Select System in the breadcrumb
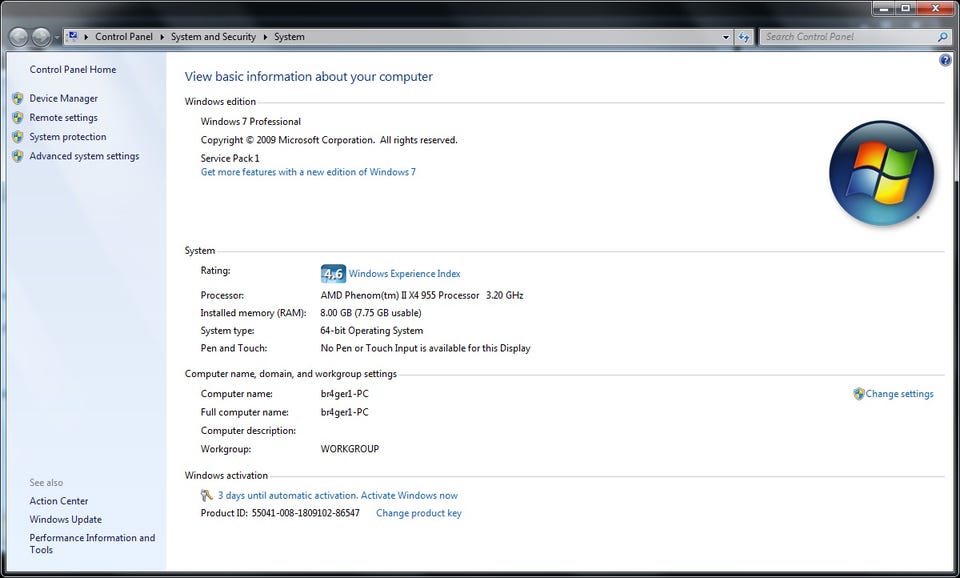The image size is (960, 578). 289,37
